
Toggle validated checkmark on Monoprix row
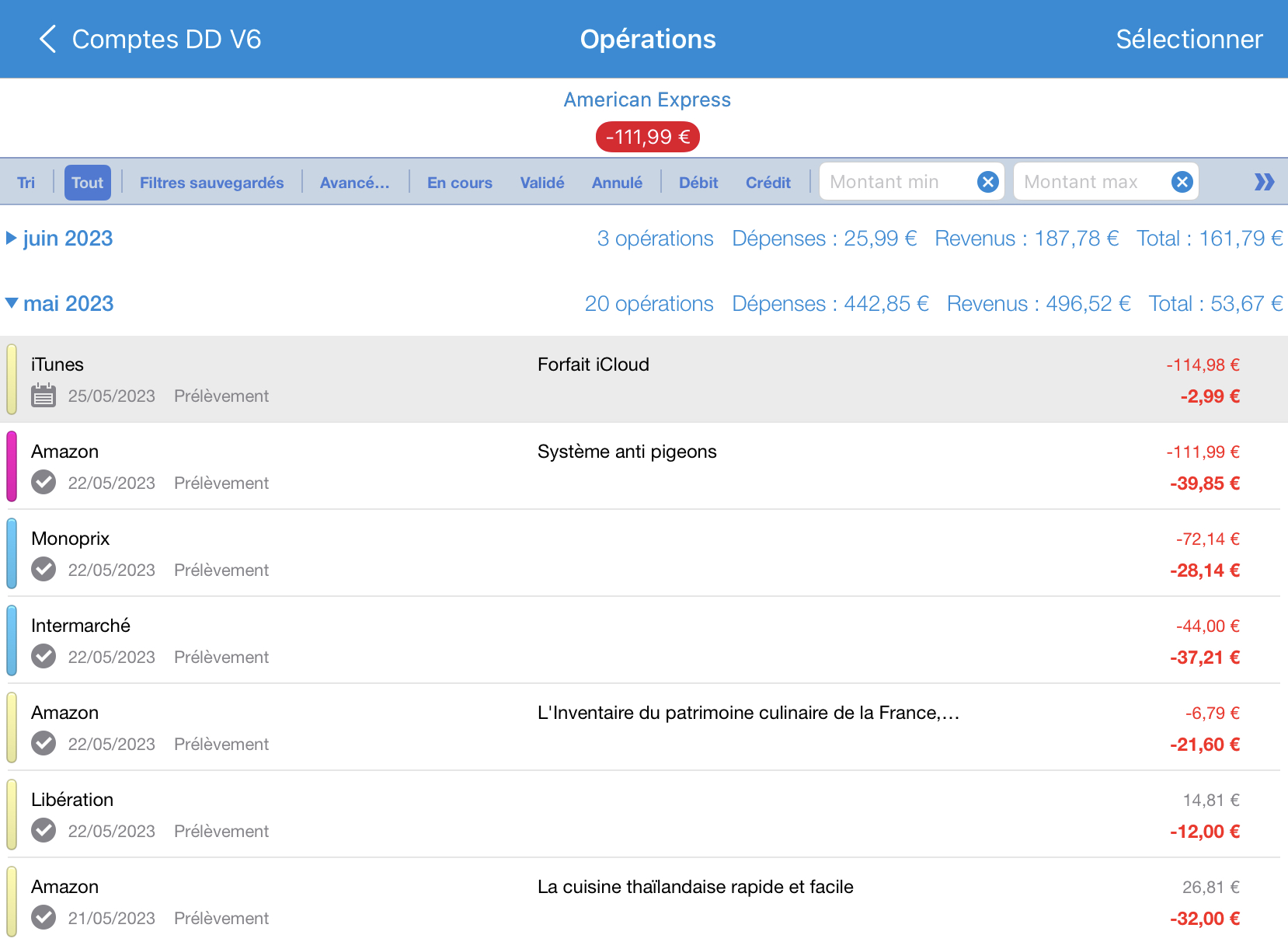pyautogui.click(x=44, y=569)
